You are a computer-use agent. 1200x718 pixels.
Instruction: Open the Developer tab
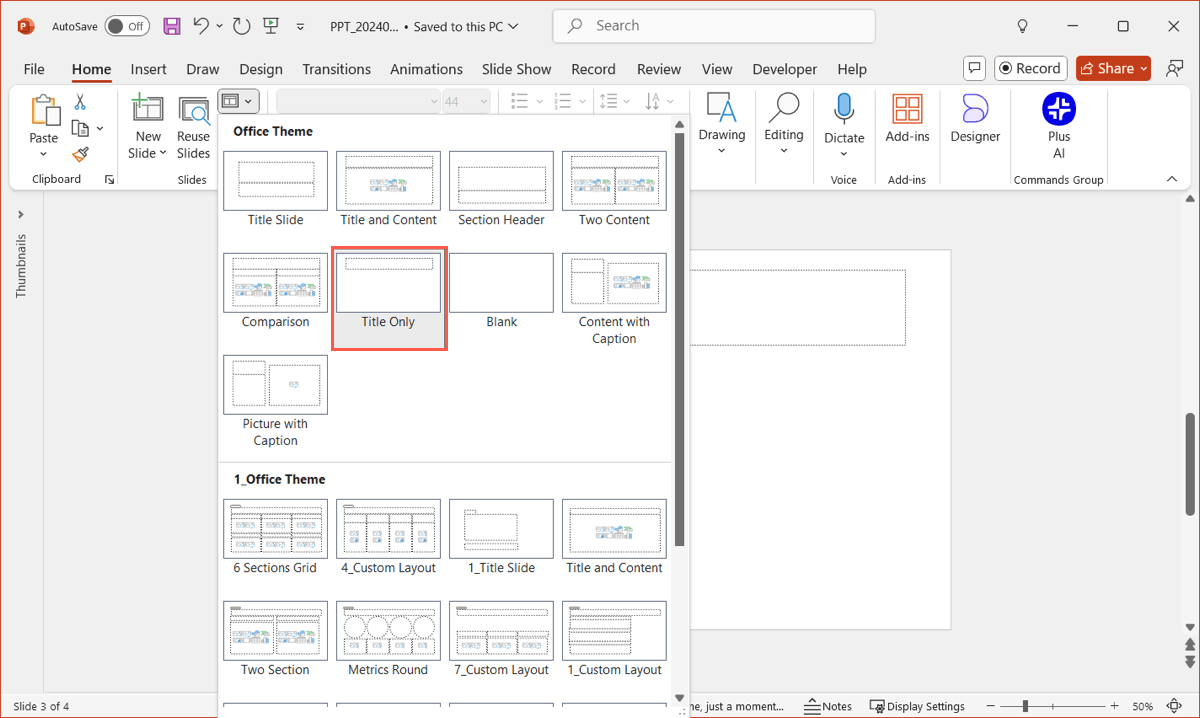[x=785, y=69]
